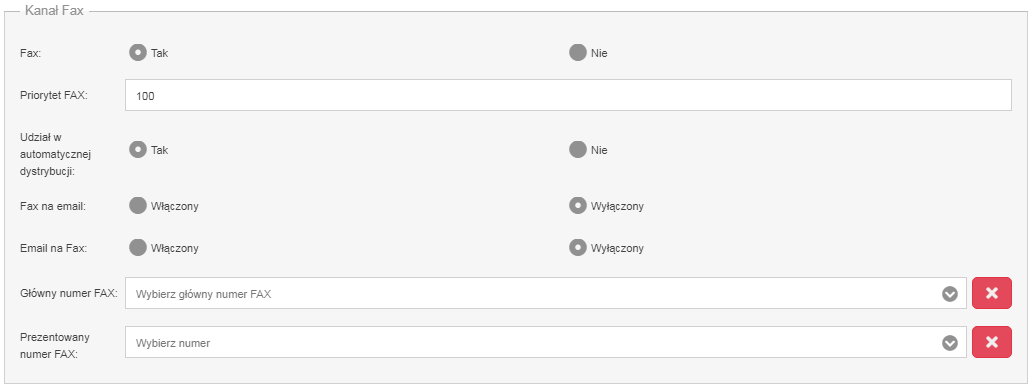Click the Priorytet FAX label

[x=54, y=95]
